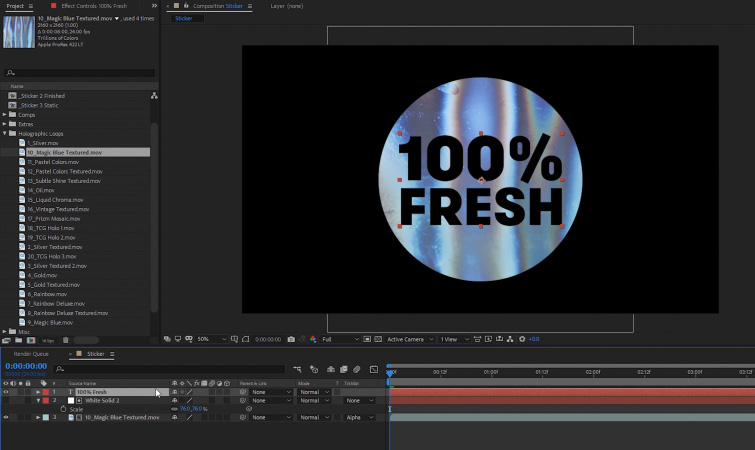The width and height of the screenshot is (755, 450).
Task: Toggle quality switch on 100% Fresh layer
Action: pos(189,392)
